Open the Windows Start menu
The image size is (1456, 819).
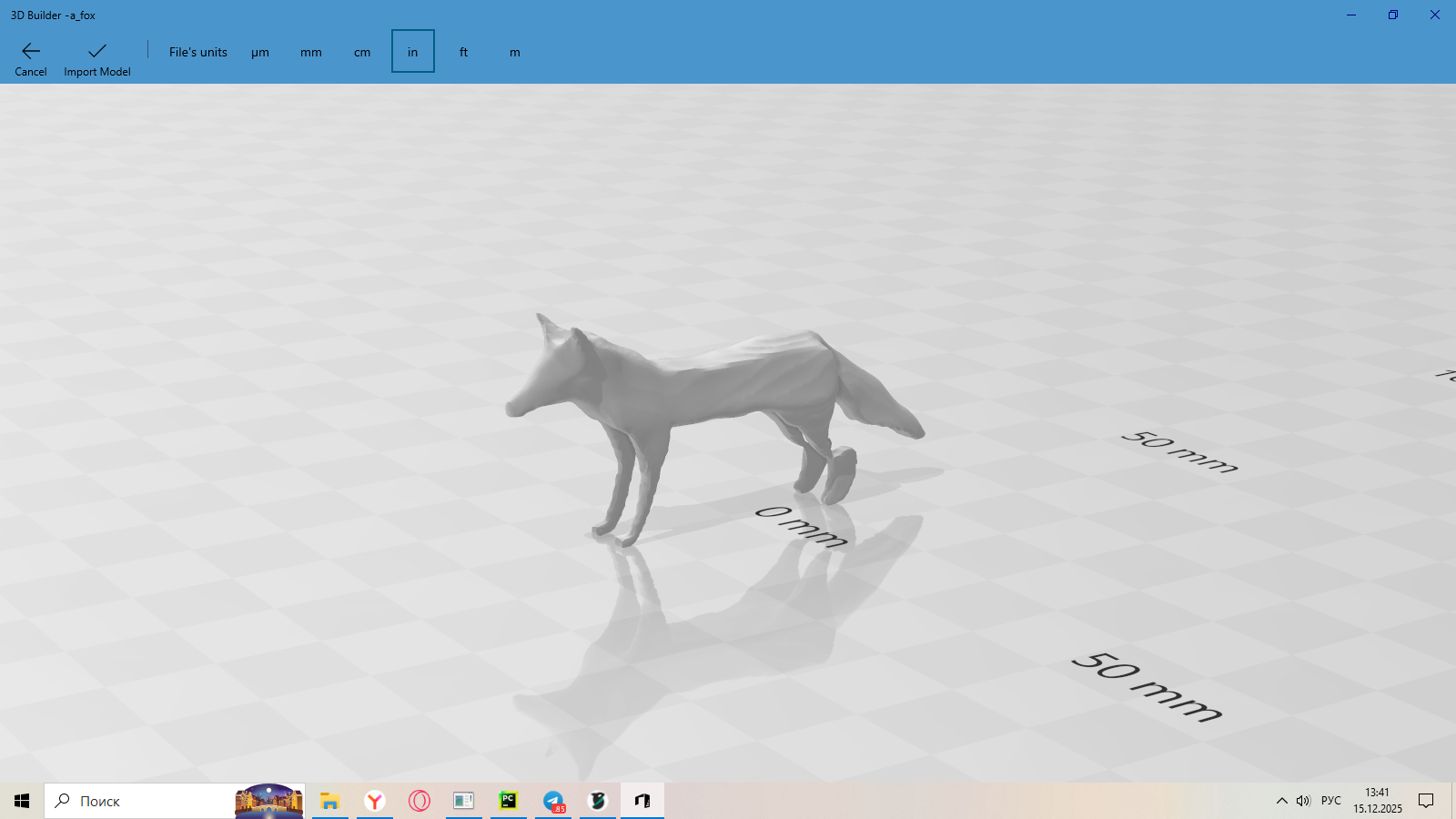[22, 801]
